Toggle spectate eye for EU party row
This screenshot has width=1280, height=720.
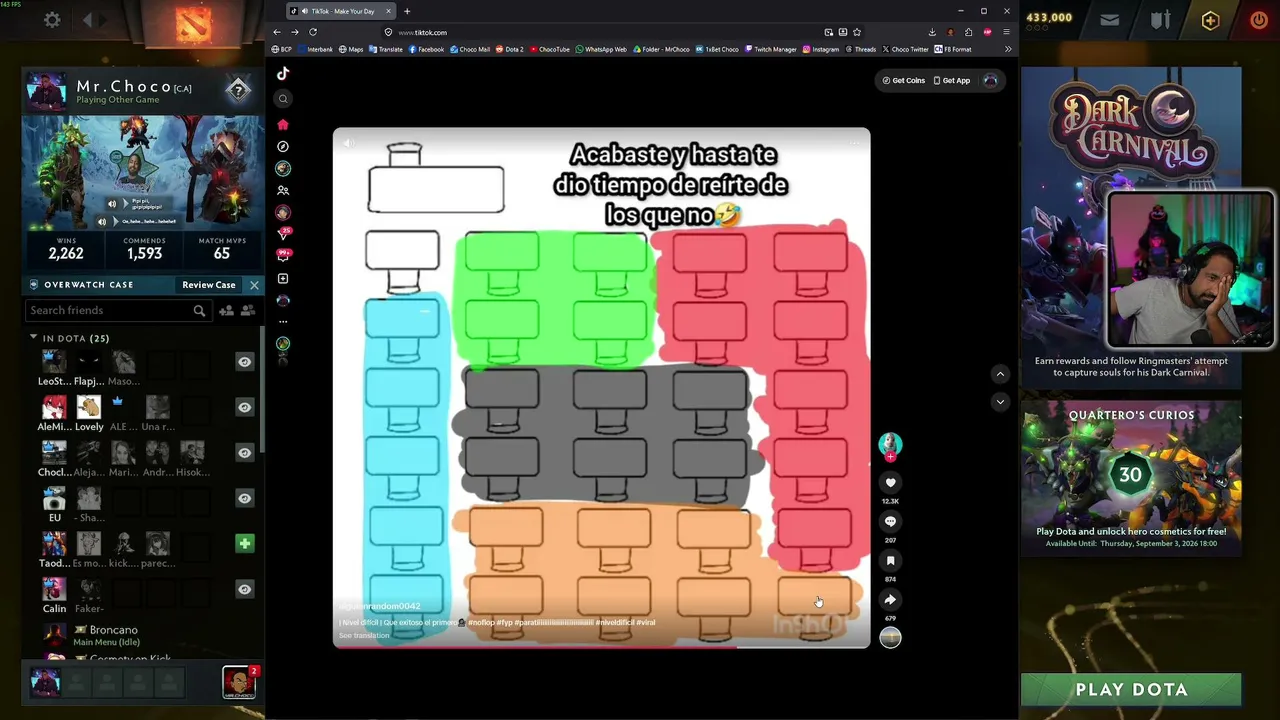pyautogui.click(x=244, y=498)
